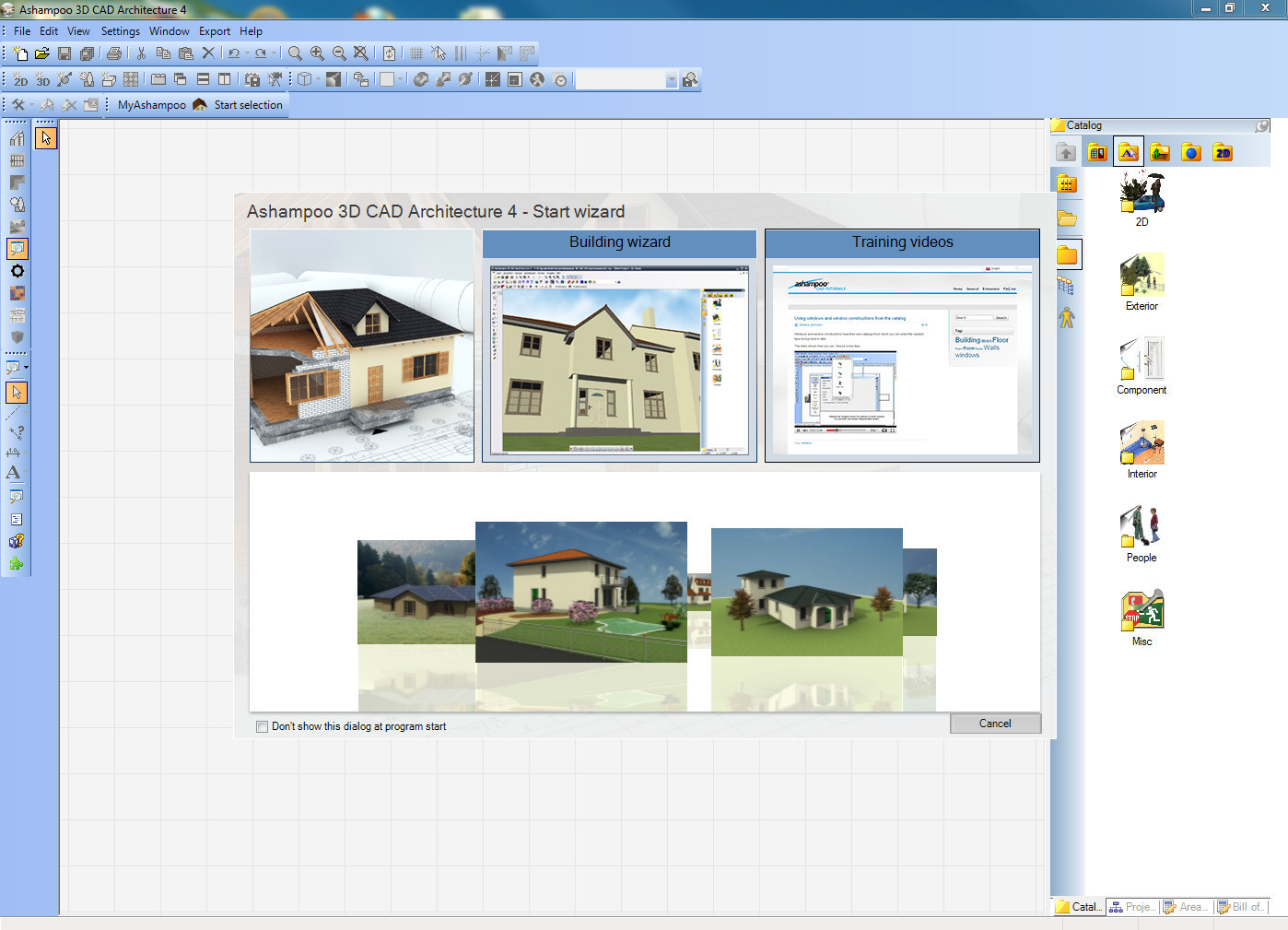The image size is (1288, 930).
Task: Click the Start selection toolbar button
Action: (x=248, y=105)
